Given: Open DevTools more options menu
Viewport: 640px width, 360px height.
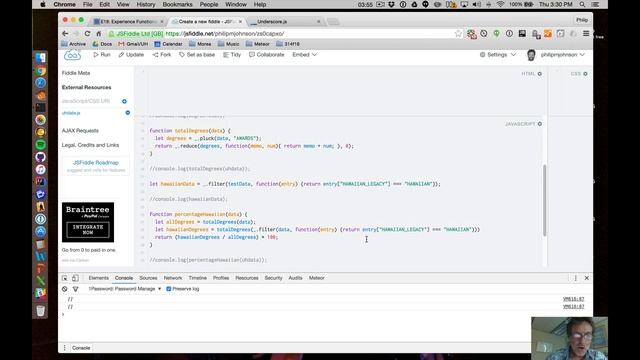Looking at the screenshot, I should 576,278.
